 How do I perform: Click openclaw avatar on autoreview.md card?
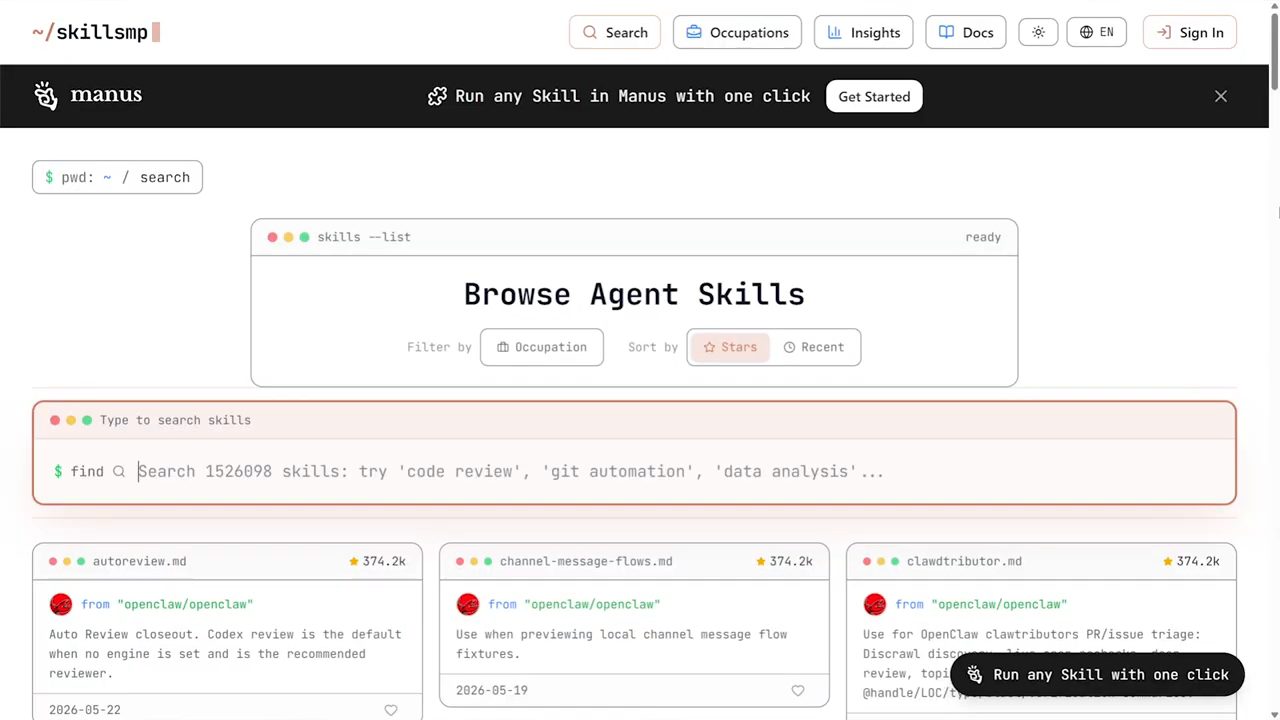[61, 604]
